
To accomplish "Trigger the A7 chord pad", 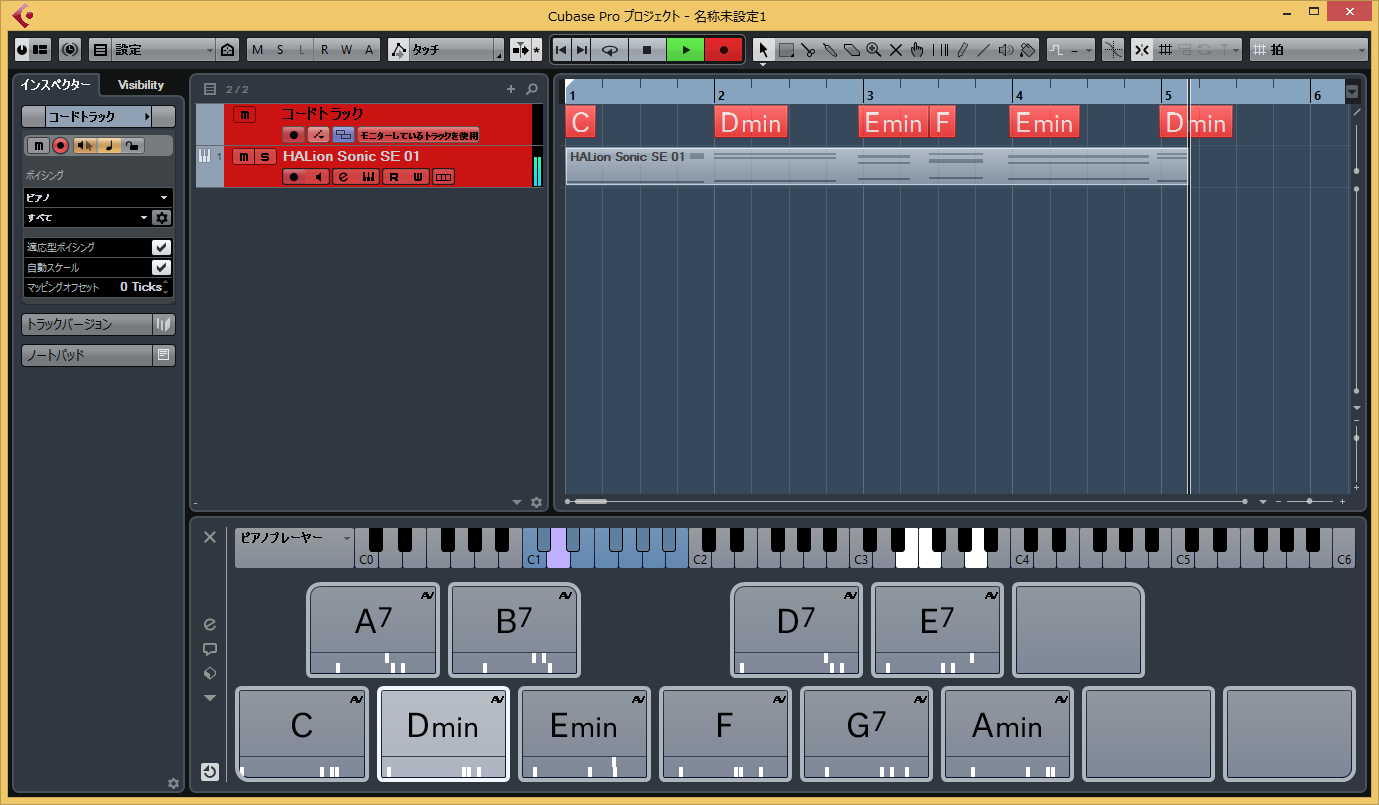I will point(373,631).
